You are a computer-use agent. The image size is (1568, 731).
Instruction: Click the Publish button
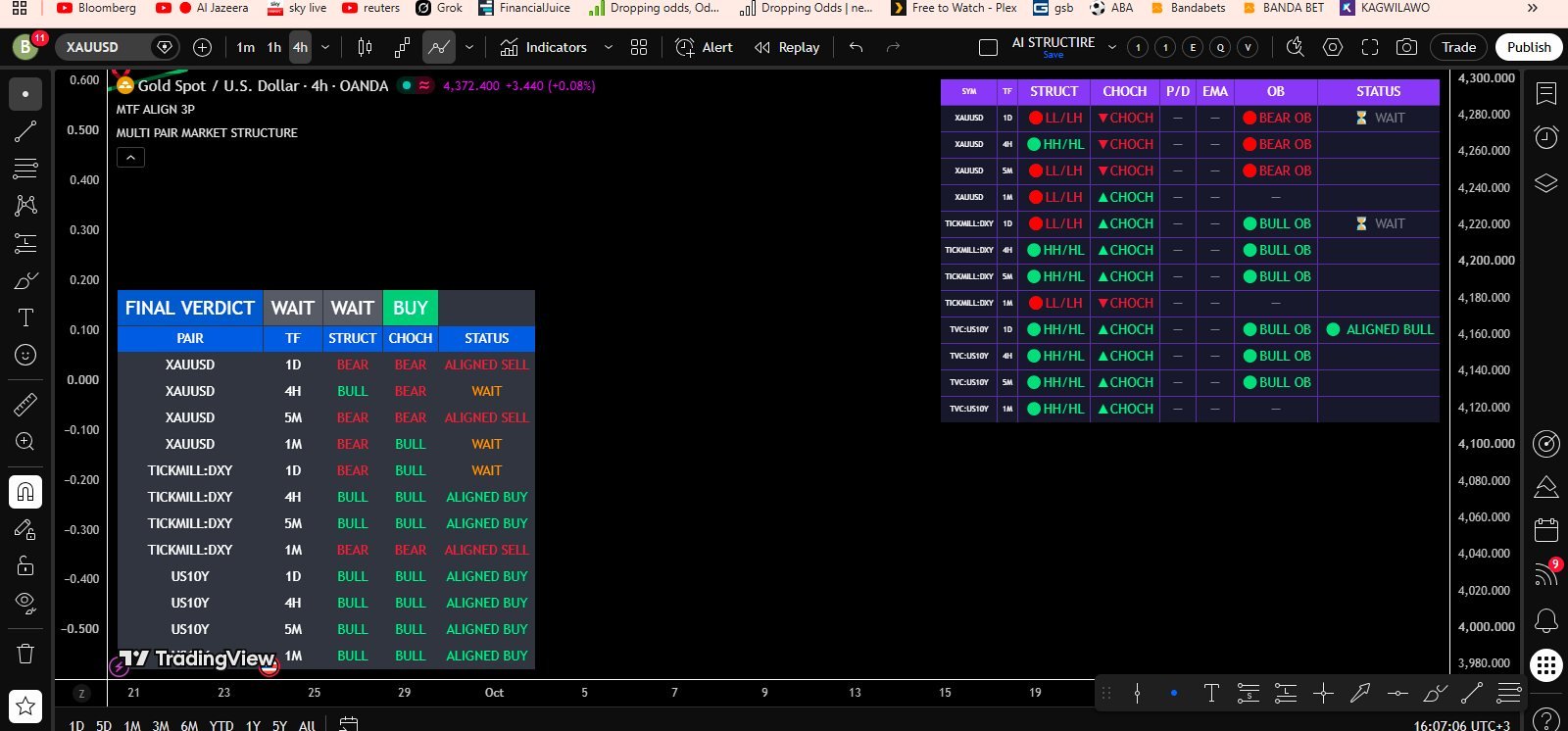tap(1529, 47)
